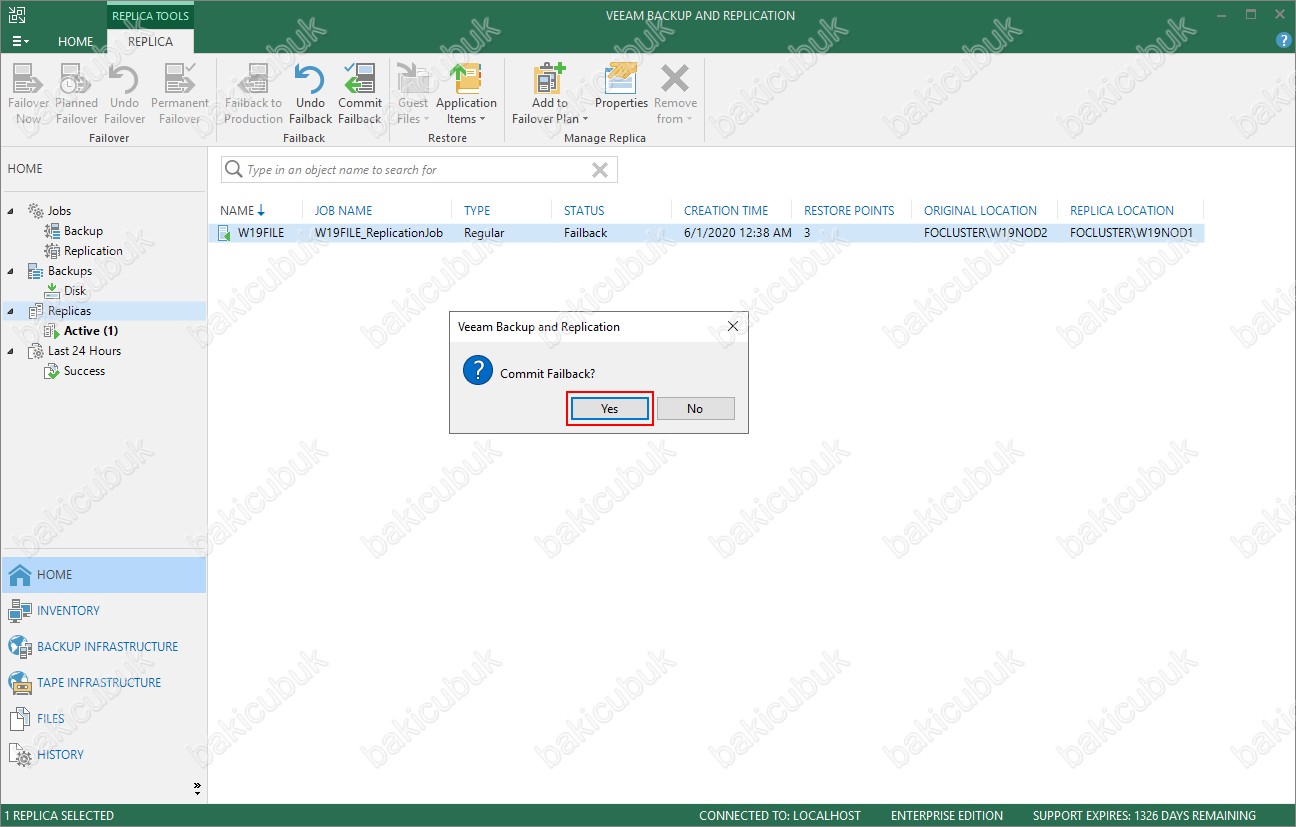Screen dimensions: 1296x827
Task: Select Backups in the tree
Action: (69, 271)
